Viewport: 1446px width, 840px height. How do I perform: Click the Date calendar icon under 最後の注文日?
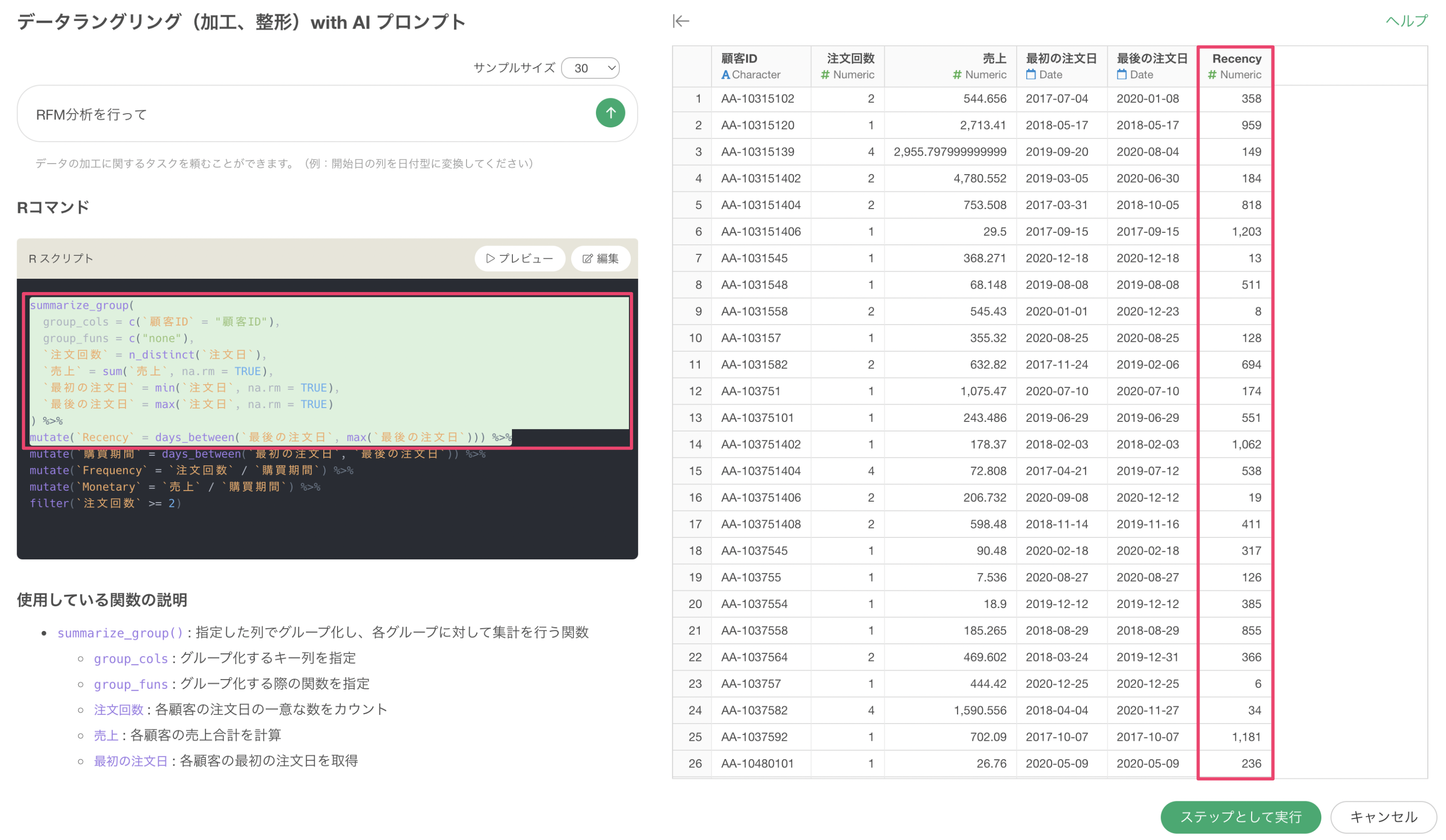pos(1121,74)
